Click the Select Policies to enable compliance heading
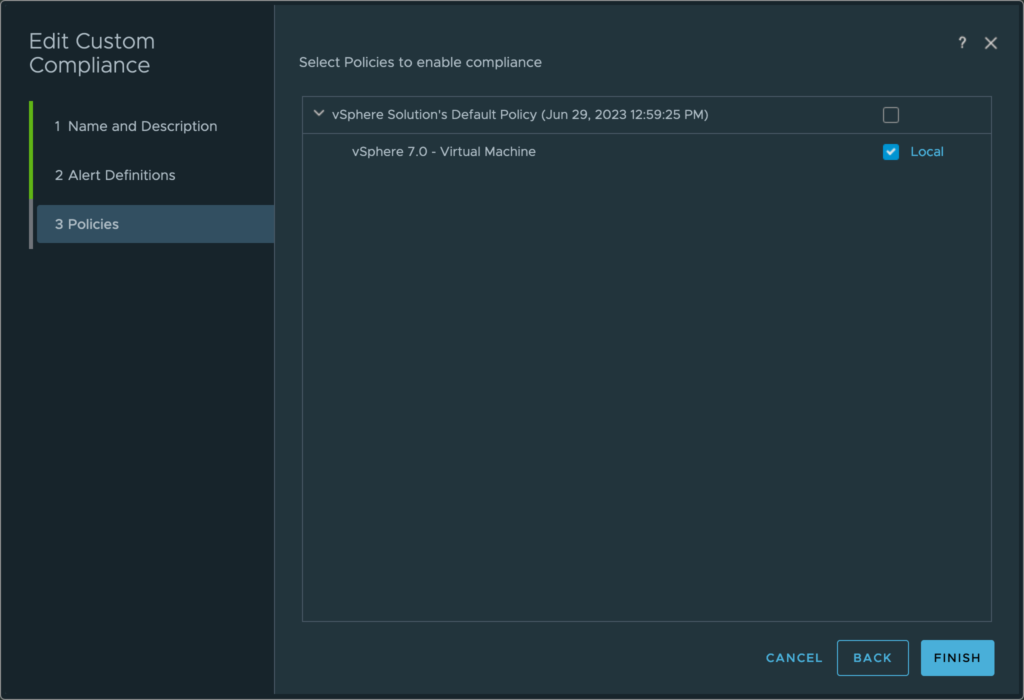Viewport: 1024px width, 700px height. click(x=420, y=62)
